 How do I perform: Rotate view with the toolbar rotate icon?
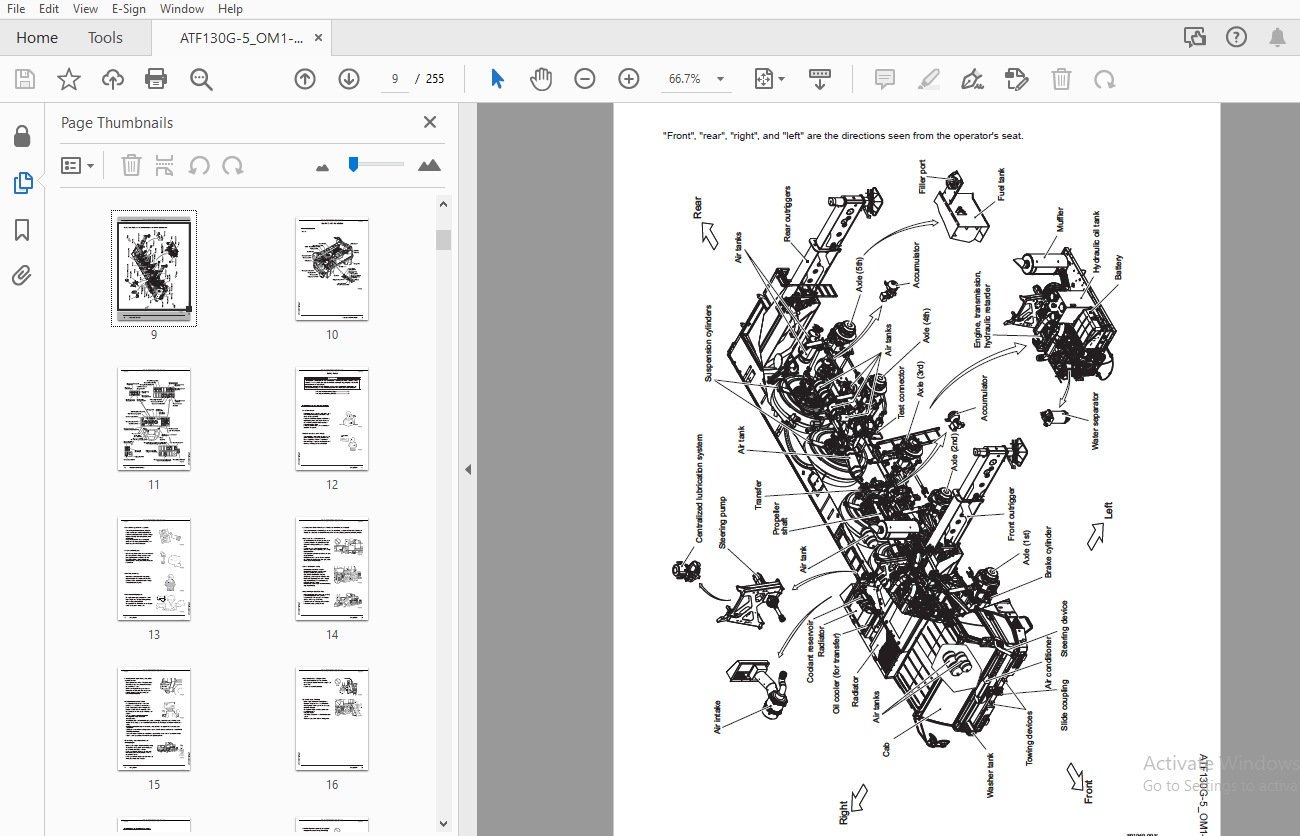click(1105, 79)
